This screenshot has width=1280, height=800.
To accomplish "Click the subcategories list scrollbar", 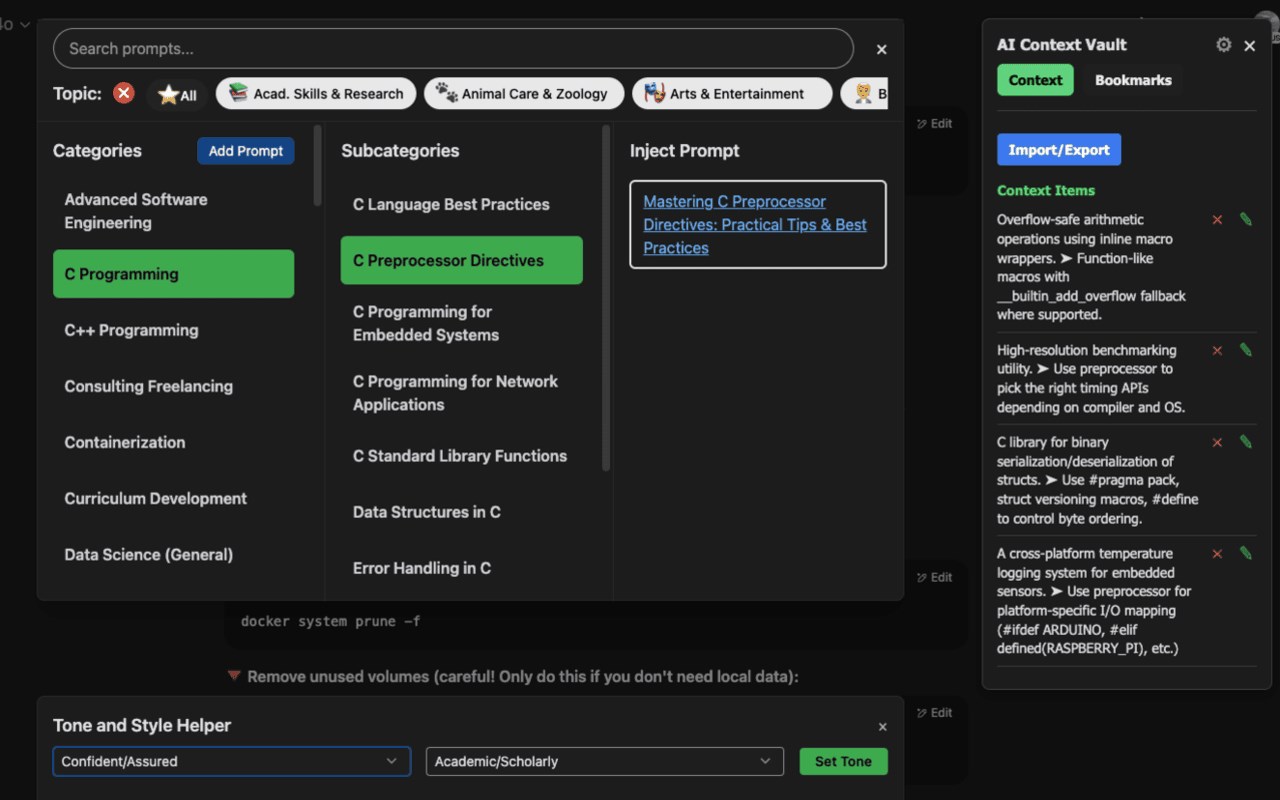I will point(606,300).
